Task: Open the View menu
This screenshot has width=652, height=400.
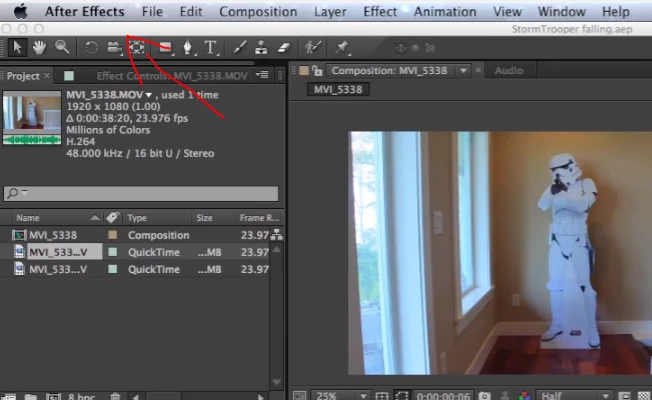Action: 507,12
